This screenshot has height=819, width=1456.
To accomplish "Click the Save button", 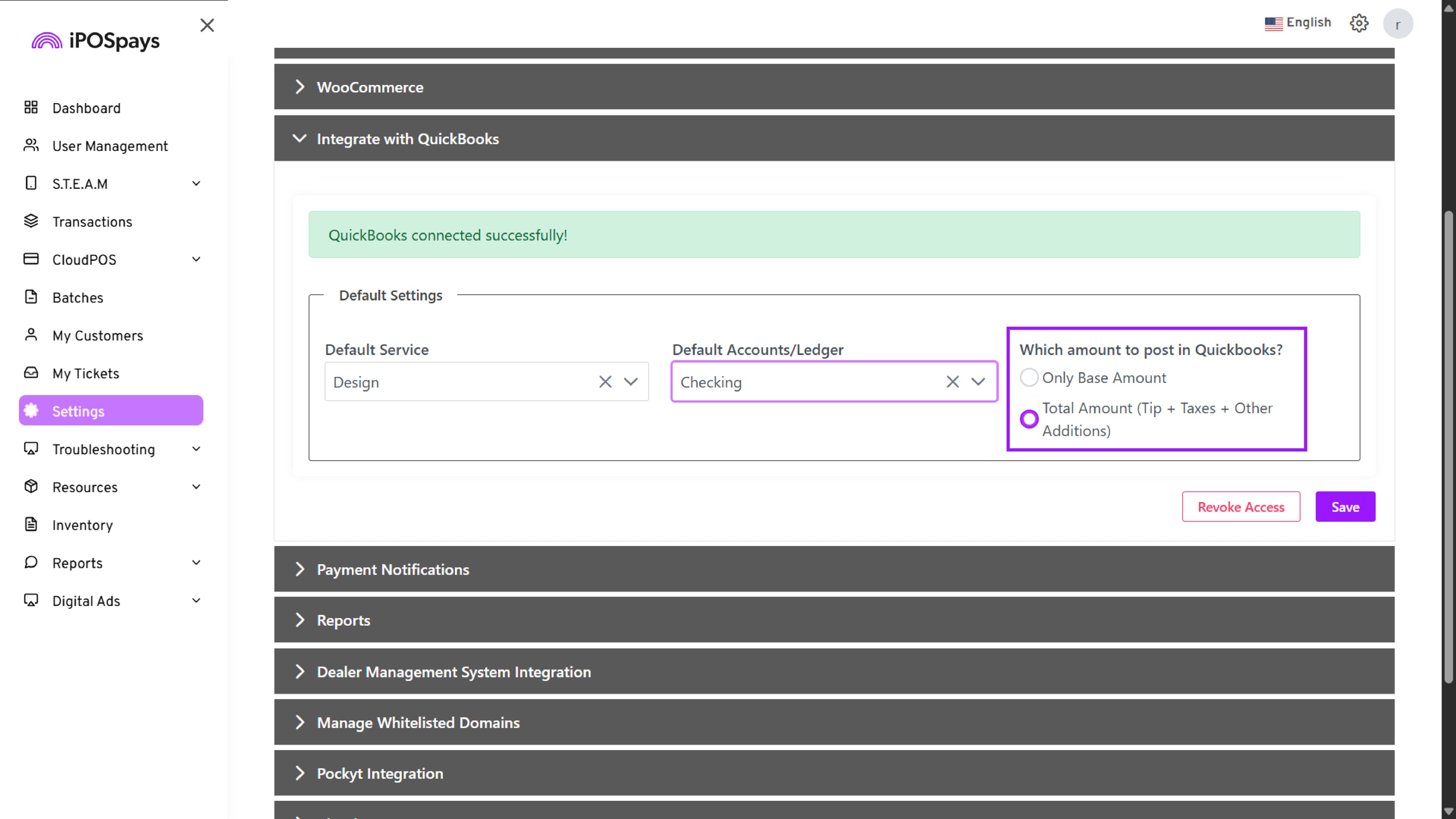I will [x=1345, y=507].
